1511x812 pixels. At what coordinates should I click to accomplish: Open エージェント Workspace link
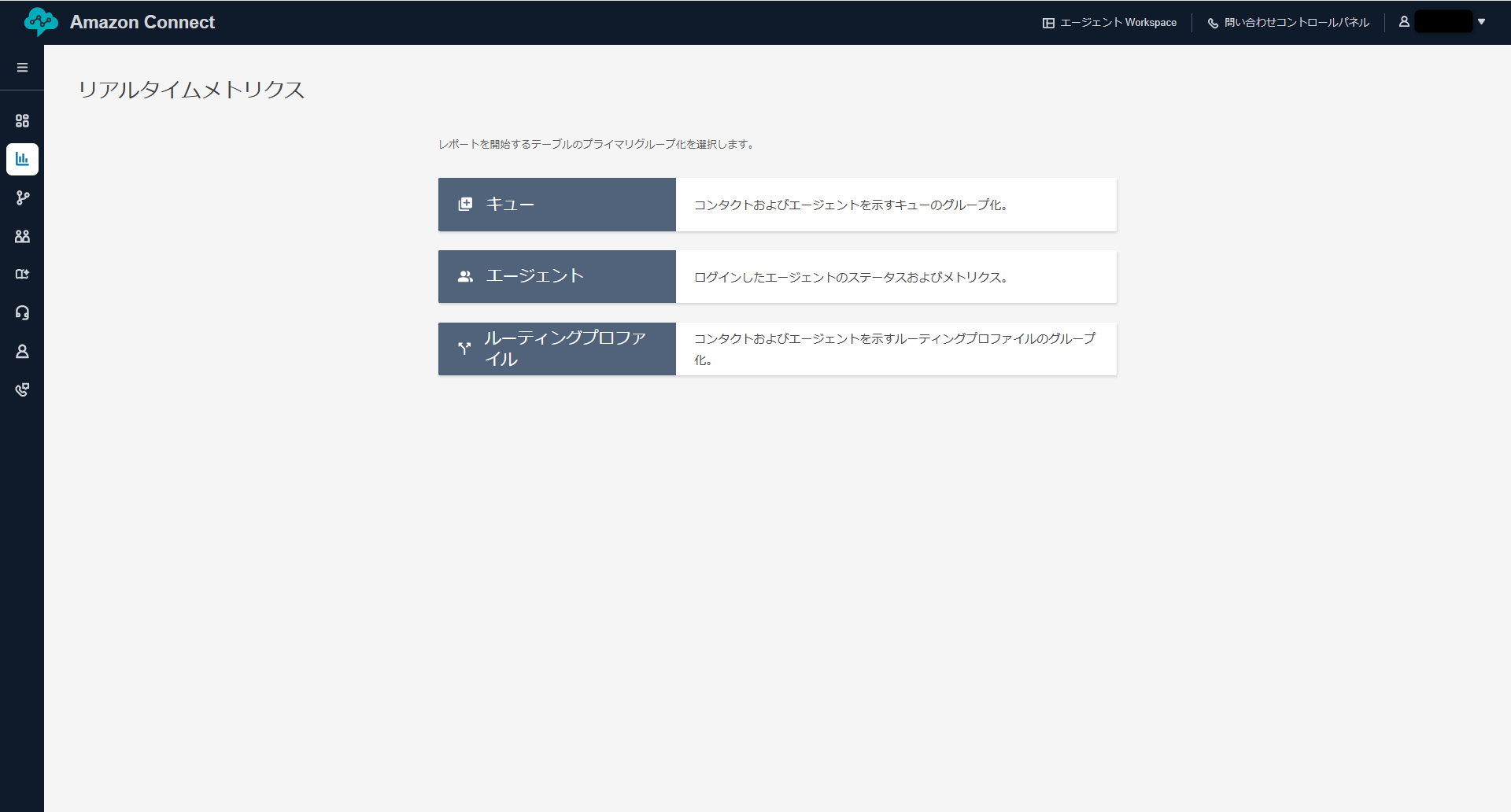tap(1110, 23)
